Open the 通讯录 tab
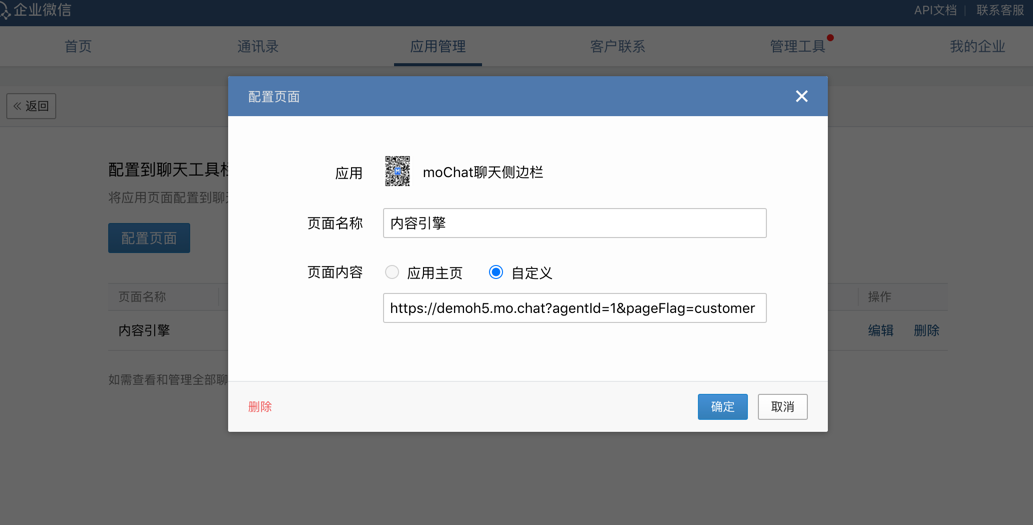 [x=258, y=46]
